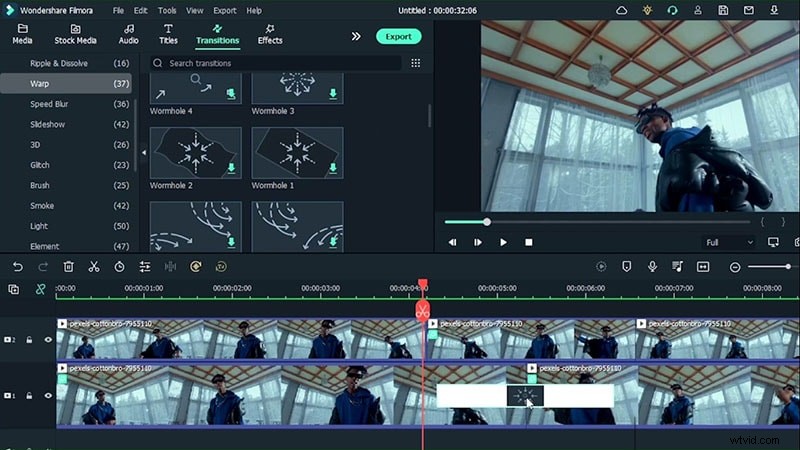This screenshot has height=450, width=800.
Task: Switch to the Effects tab
Action: point(270,34)
